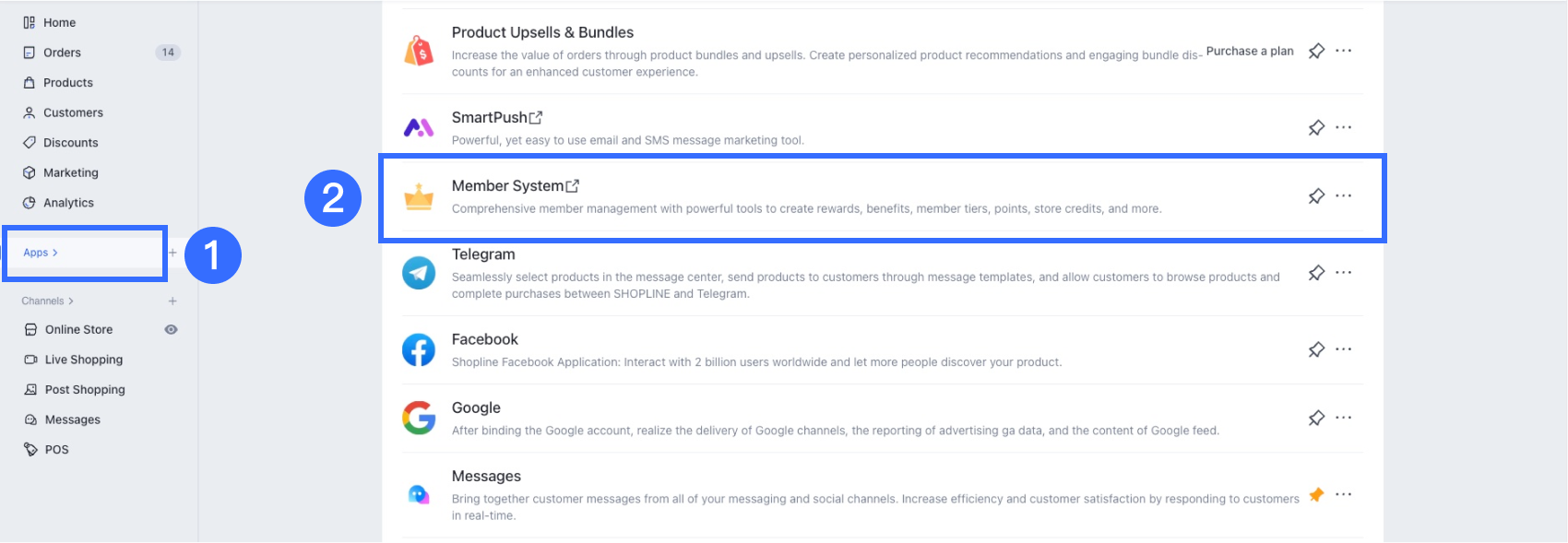Open the Member System crown icon
Viewport: 1568px width, 543px height.
pos(419,196)
